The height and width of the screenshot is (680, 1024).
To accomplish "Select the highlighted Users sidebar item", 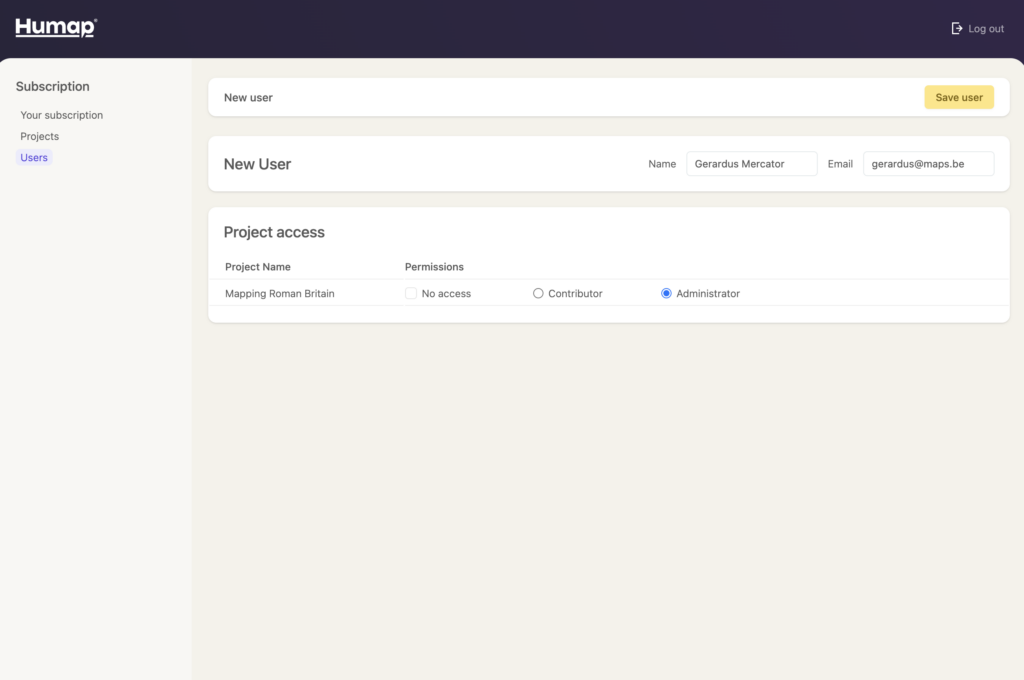I will click(x=33, y=157).
